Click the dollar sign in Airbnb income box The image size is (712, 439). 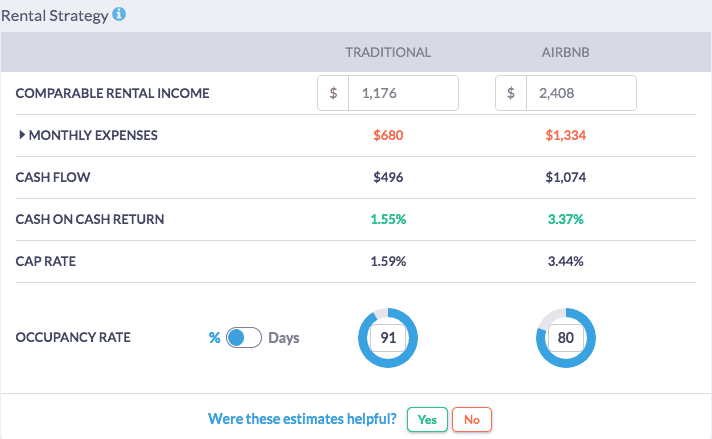512,93
